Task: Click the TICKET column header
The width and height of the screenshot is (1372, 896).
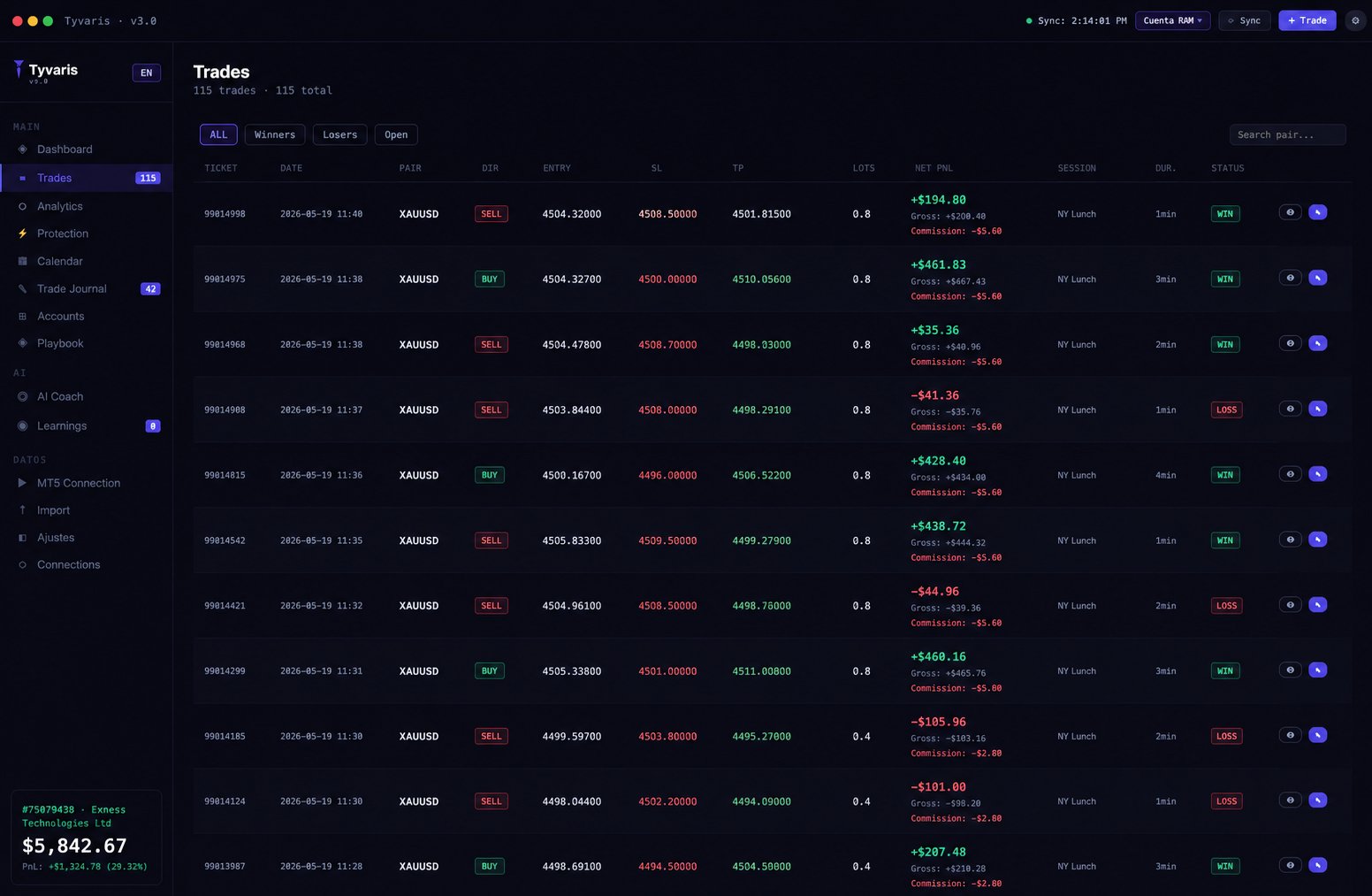Action: click(x=221, y=168)
